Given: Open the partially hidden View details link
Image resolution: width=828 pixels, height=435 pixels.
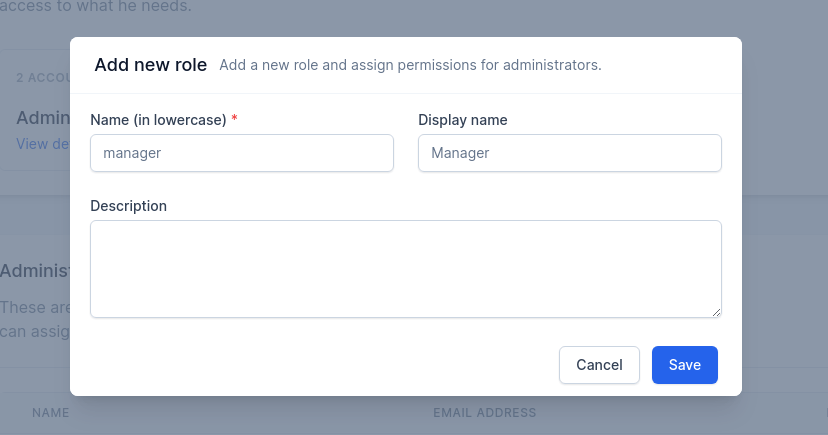Looking at the screenshot, I should pos(43,144).
